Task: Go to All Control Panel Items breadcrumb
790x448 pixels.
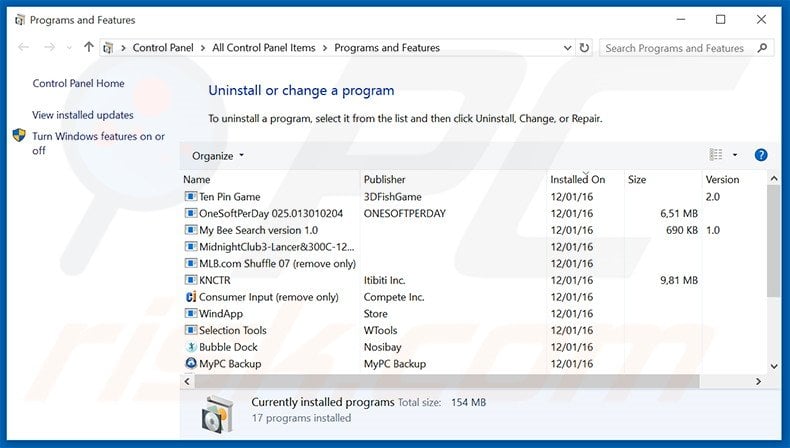Action: coord(264,48)
